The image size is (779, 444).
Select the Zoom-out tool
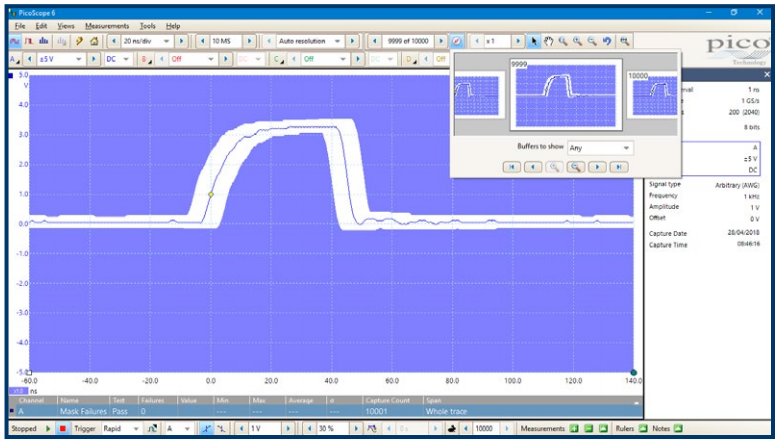(592, 41)
